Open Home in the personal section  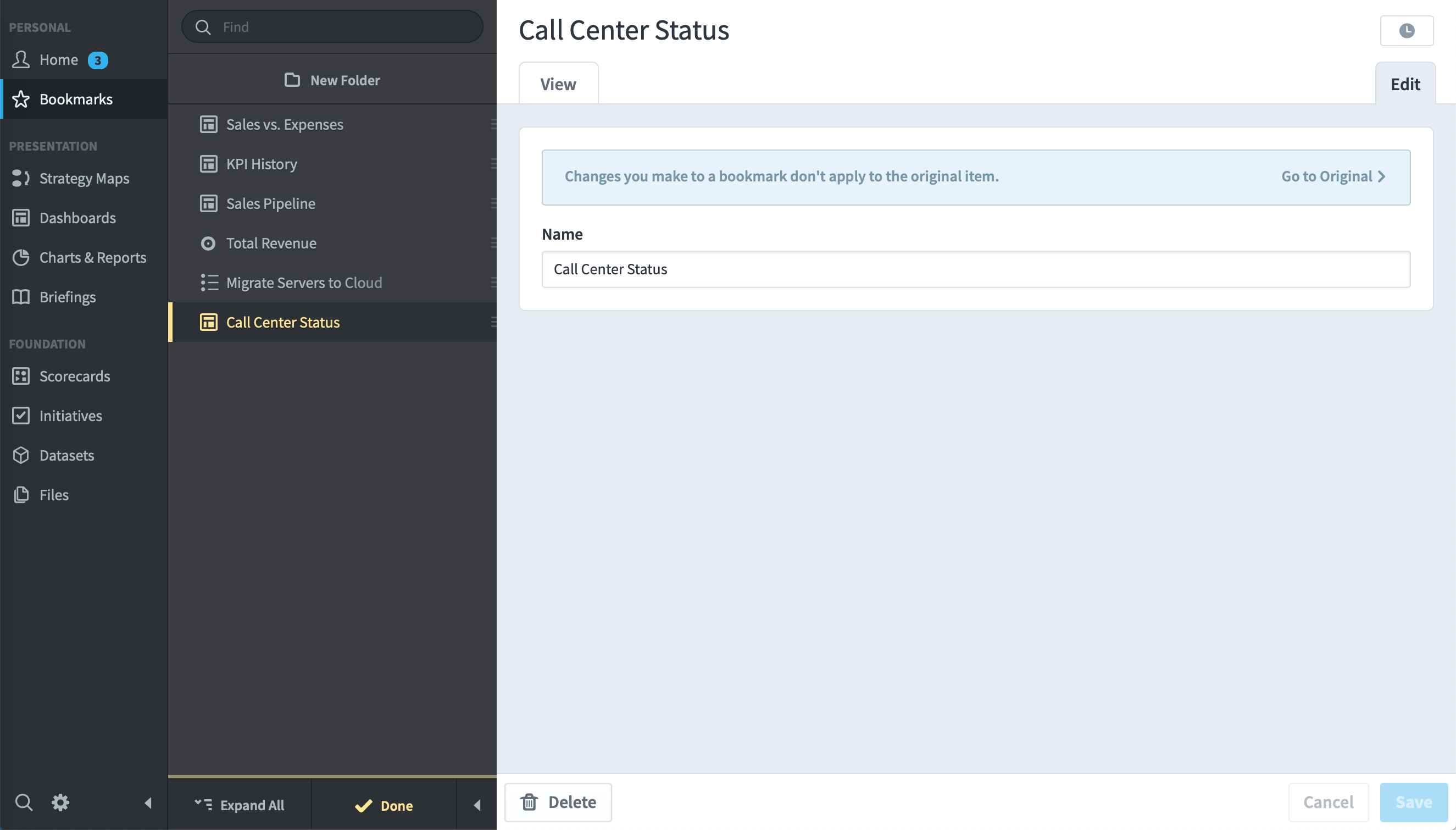[x=58, y=60]
